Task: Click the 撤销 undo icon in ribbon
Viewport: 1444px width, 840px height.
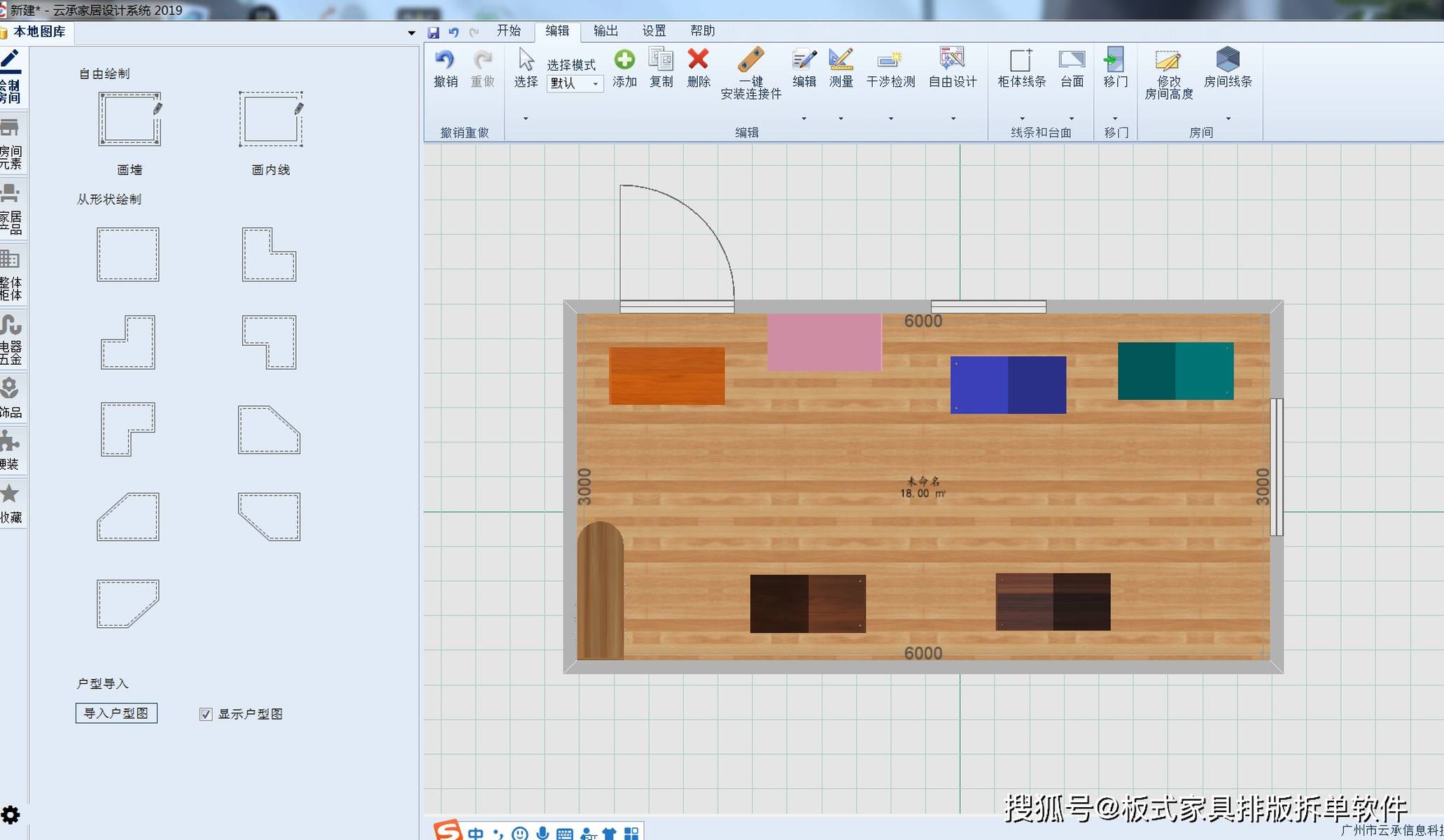Action: 445,59
